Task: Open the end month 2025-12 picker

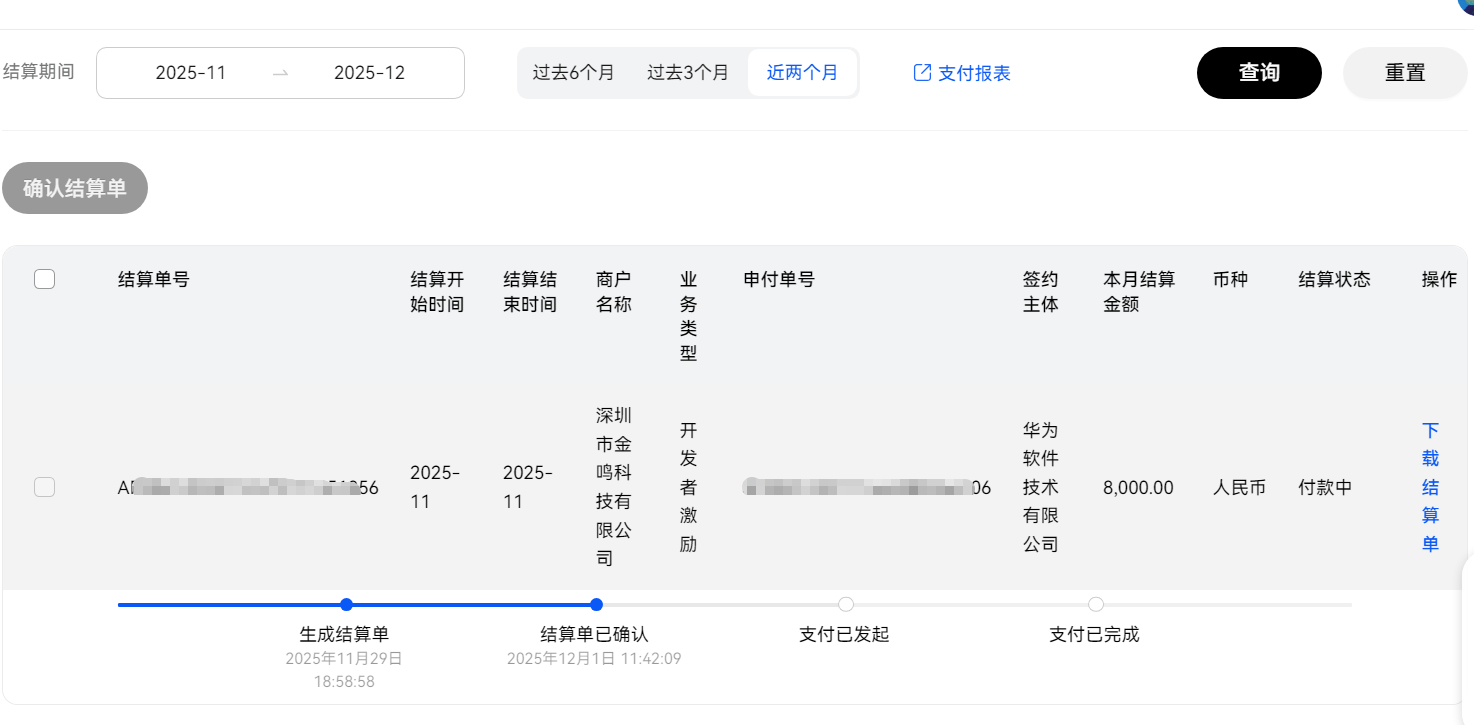Action: 369,73
